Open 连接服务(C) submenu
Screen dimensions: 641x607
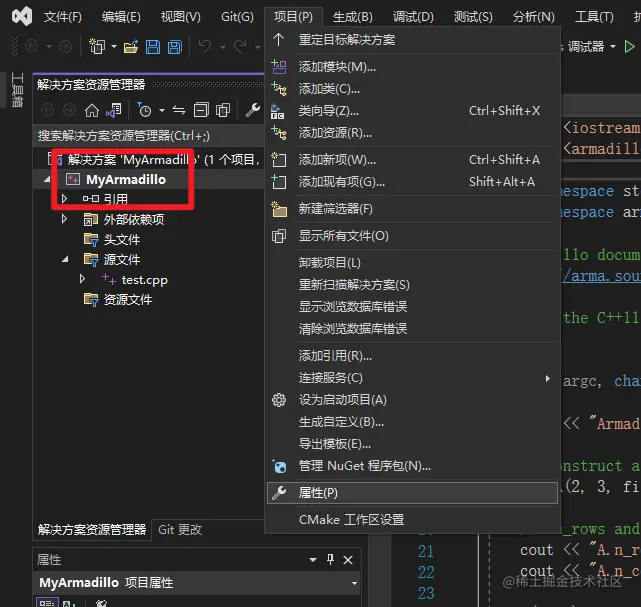pyautogui.click(x=413, y=378)
